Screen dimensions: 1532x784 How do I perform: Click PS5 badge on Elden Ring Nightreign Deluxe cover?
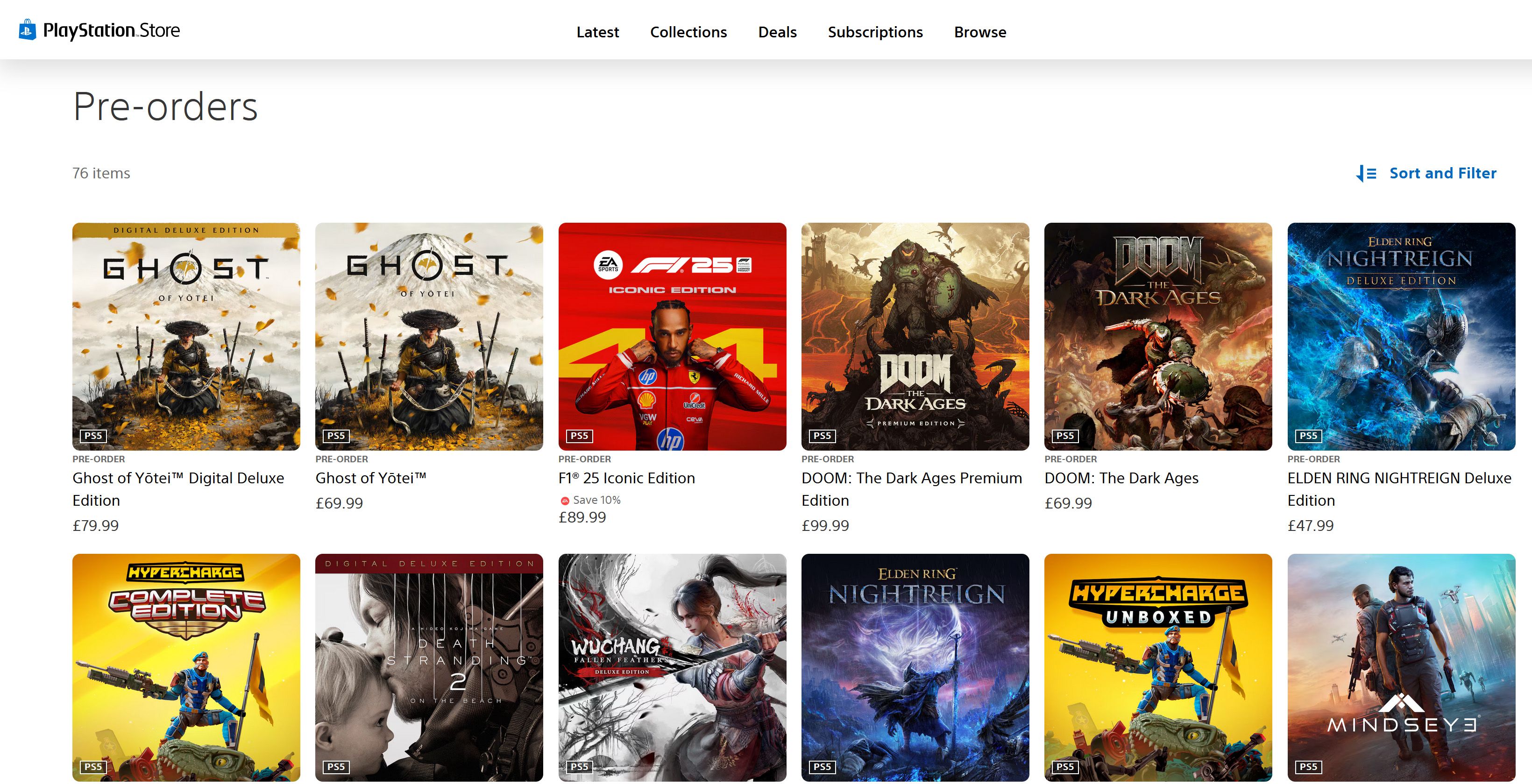coord(1308,436)
